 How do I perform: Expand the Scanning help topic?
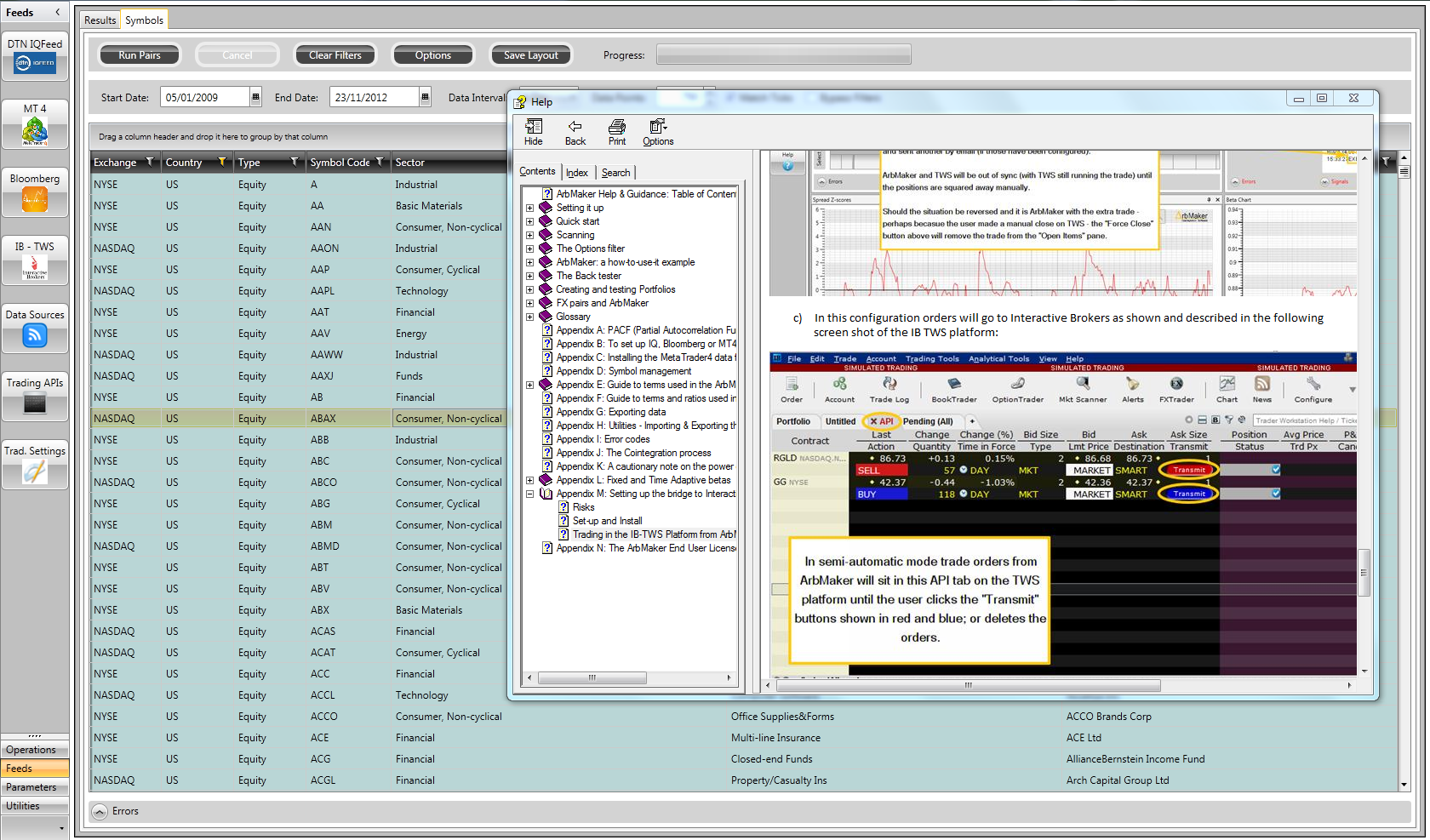[529, 235]
